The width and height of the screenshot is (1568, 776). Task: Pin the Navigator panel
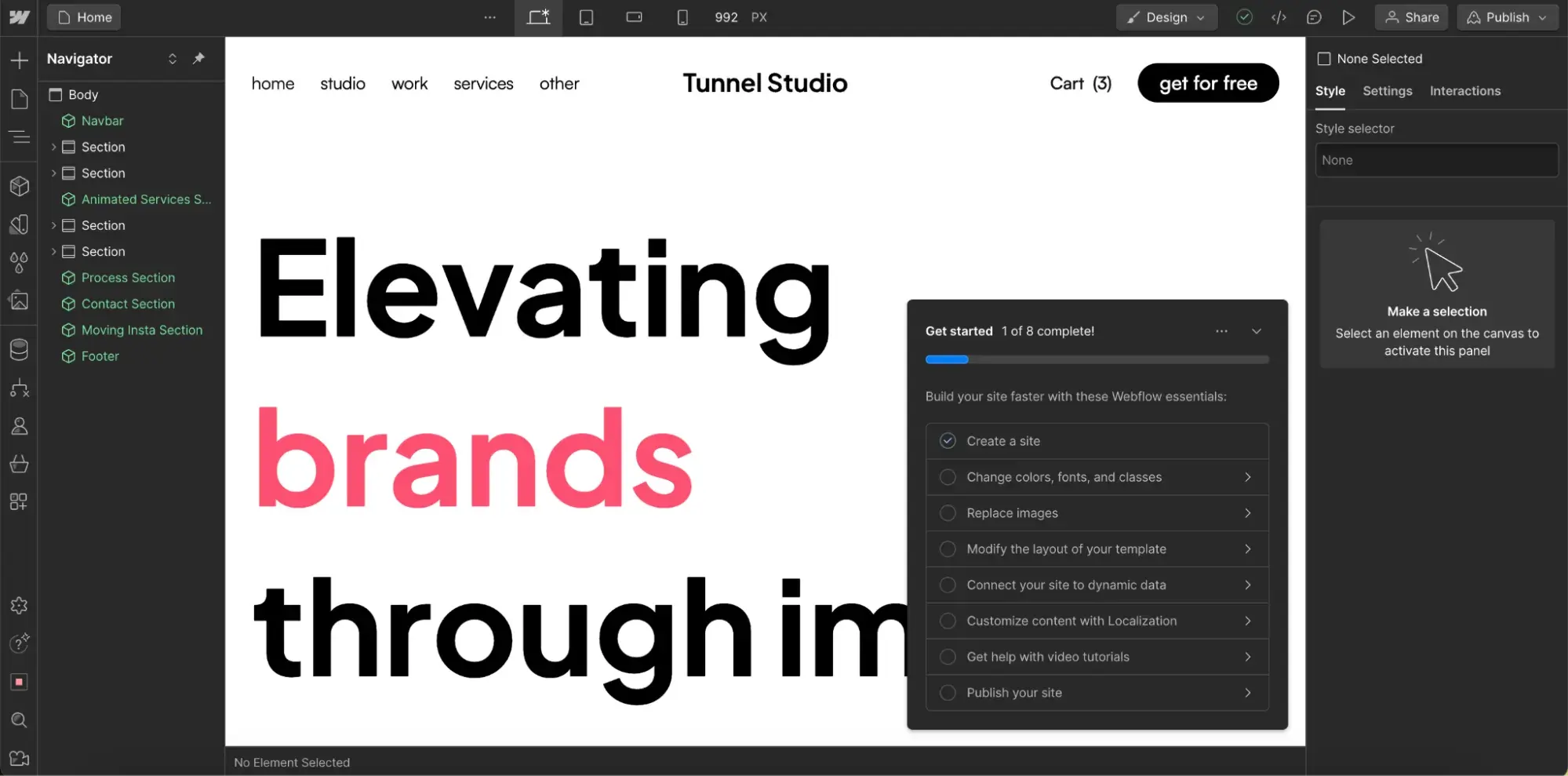point(198,59)
